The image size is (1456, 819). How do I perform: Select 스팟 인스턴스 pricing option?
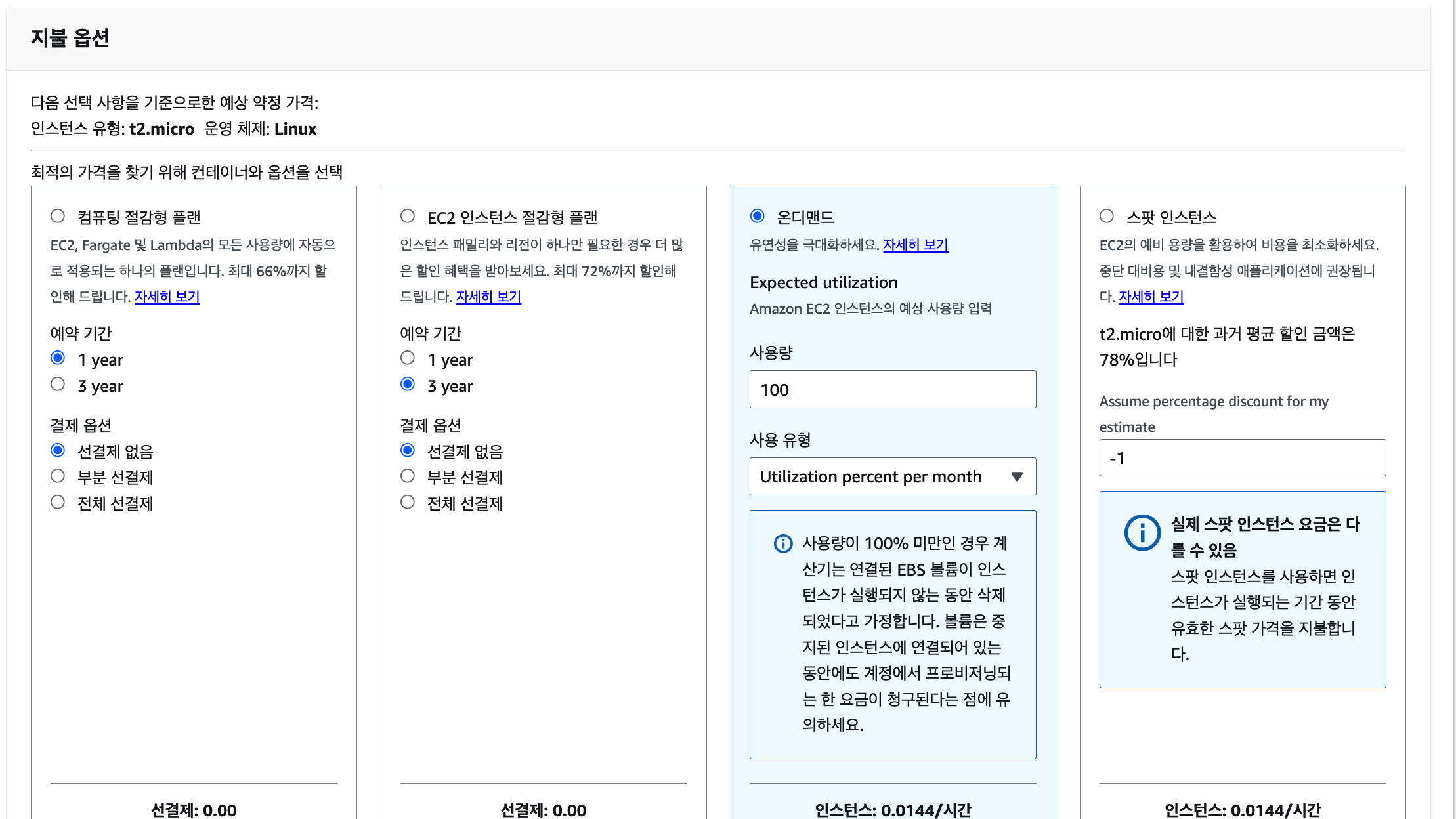tap(1107, 216)
